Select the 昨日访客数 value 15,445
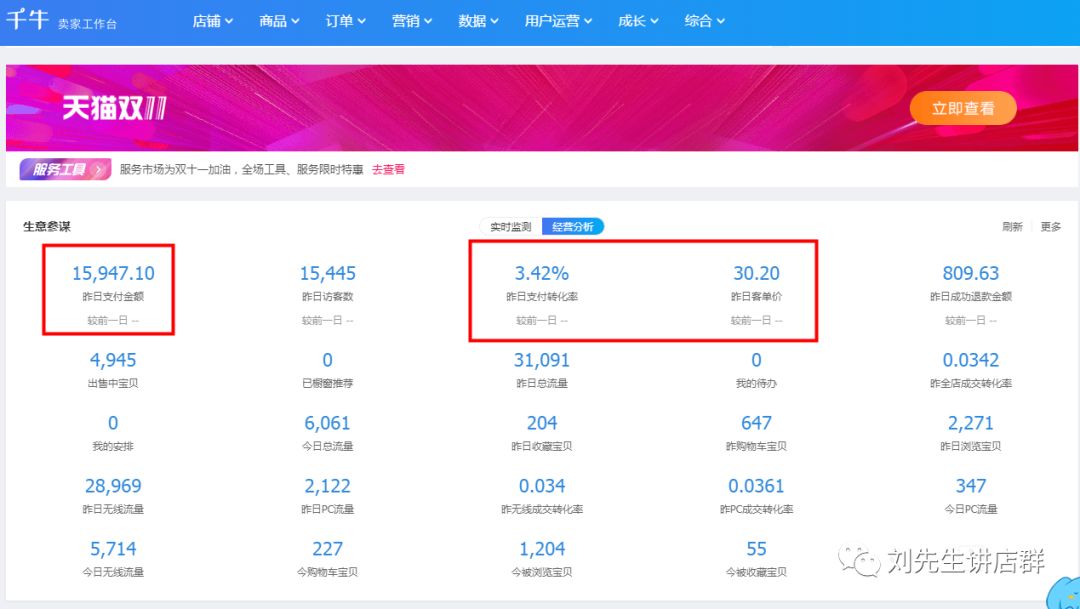Screen dimensions: 1080x609 [x=327, y=273]
